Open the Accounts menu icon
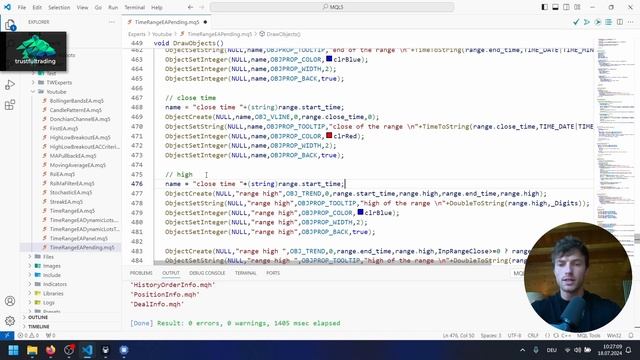 tap(10, 301)
